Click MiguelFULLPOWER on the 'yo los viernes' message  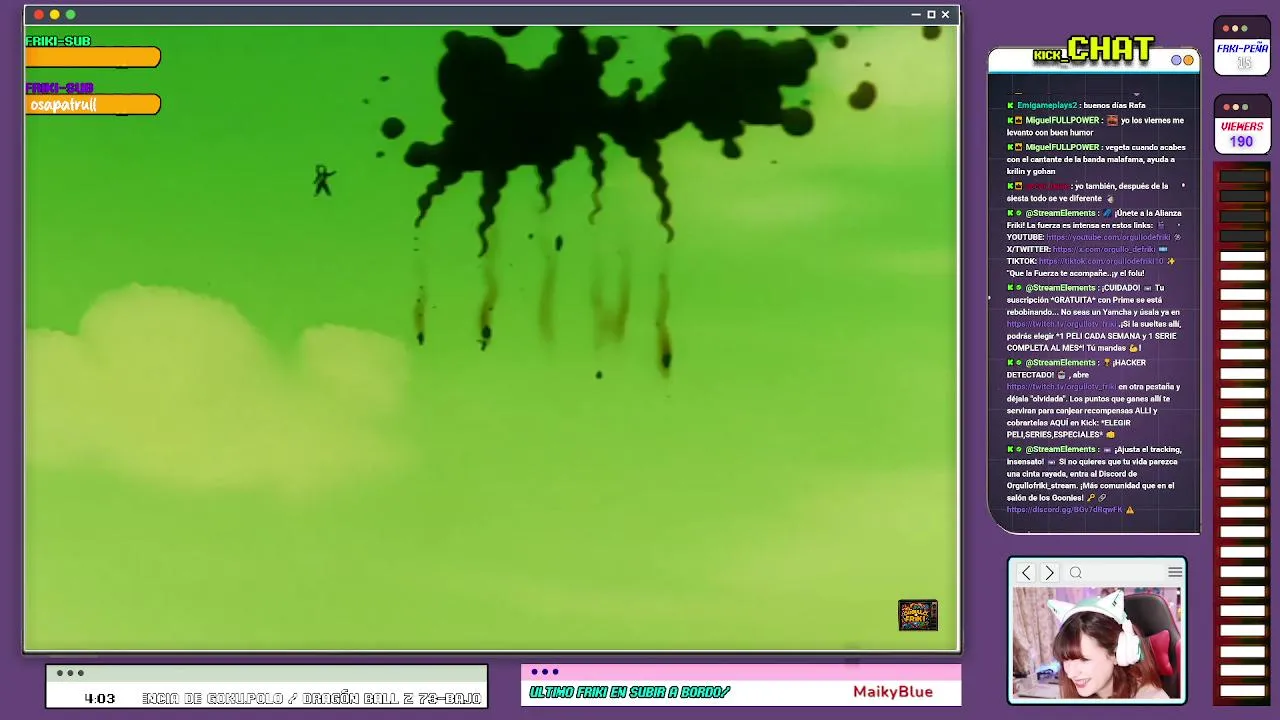[x=1062, y=120]
